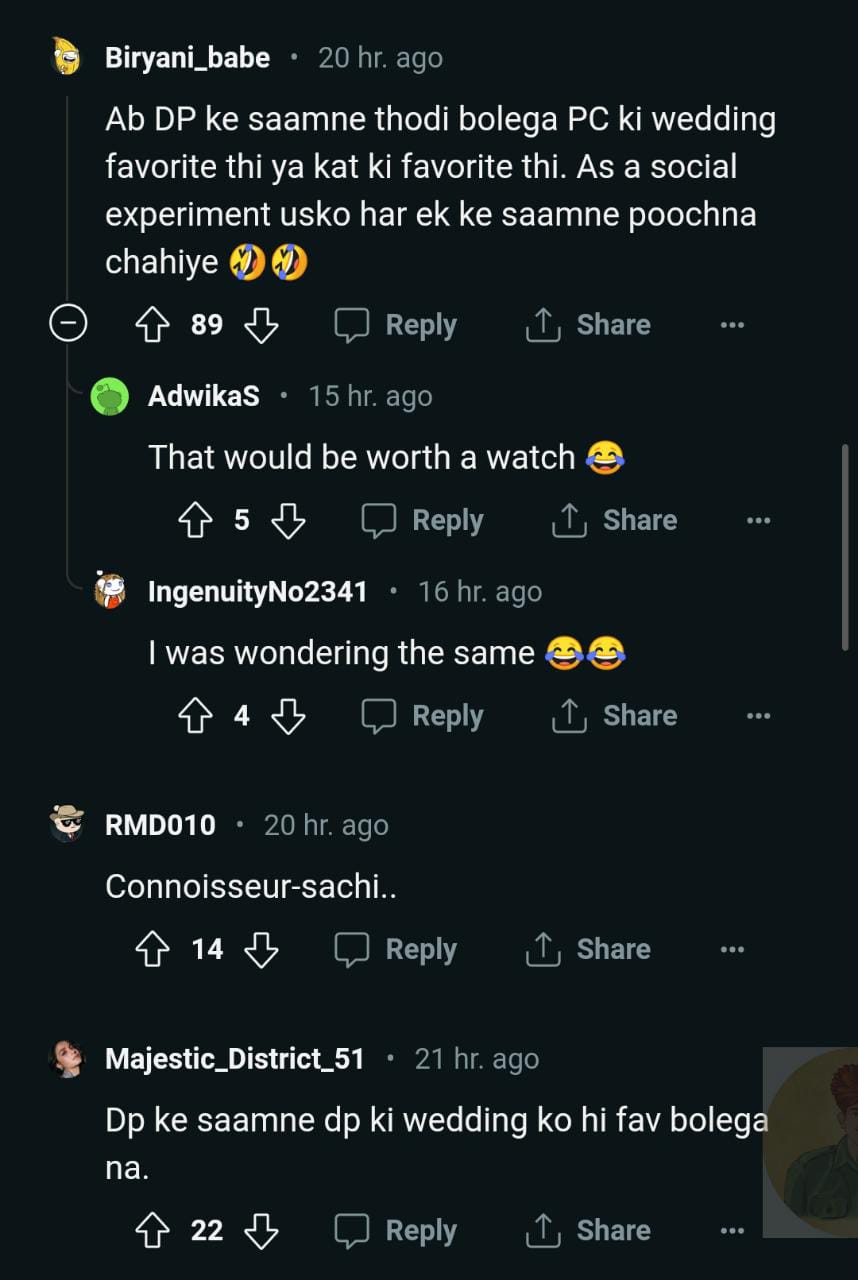Open IngenuityNo2341's username link
This screenshot has height=1280, width=858.
(x=258, y=592)
